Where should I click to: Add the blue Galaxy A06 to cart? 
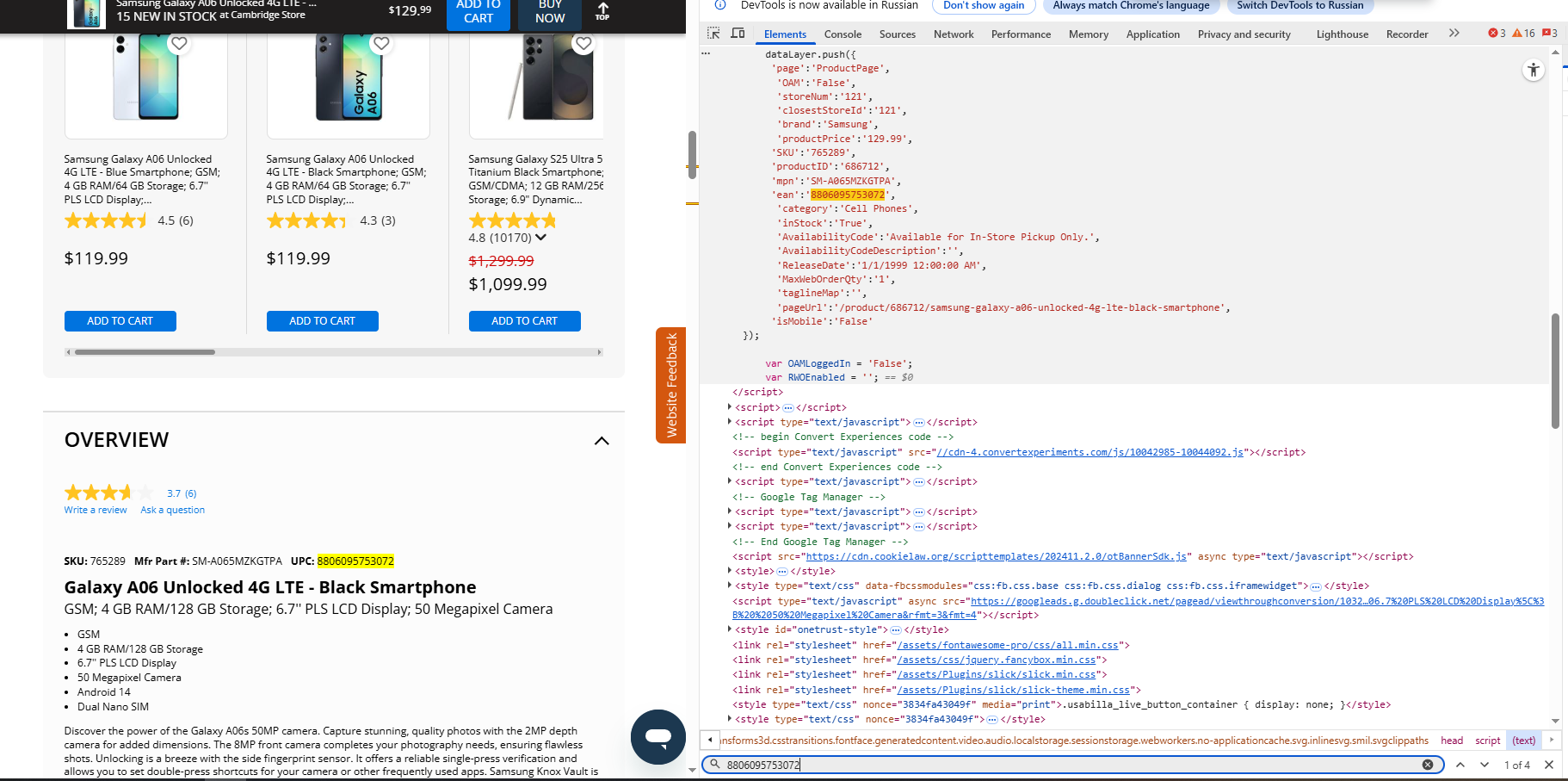(120, 321)
